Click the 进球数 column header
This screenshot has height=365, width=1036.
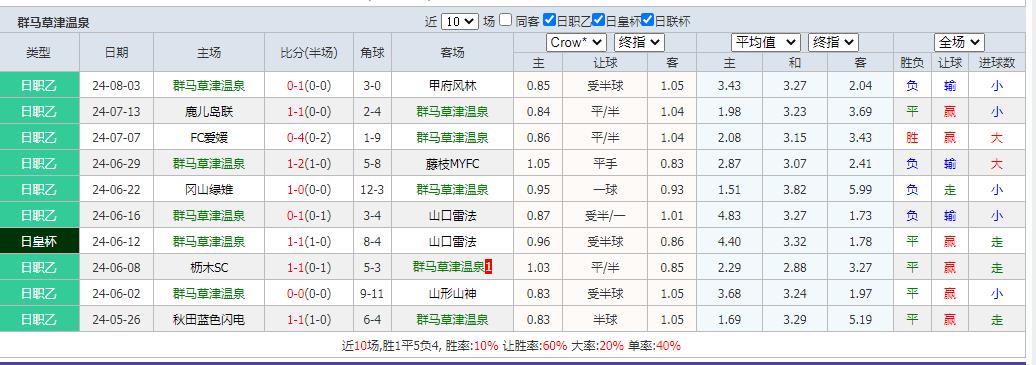click(997, 63)
